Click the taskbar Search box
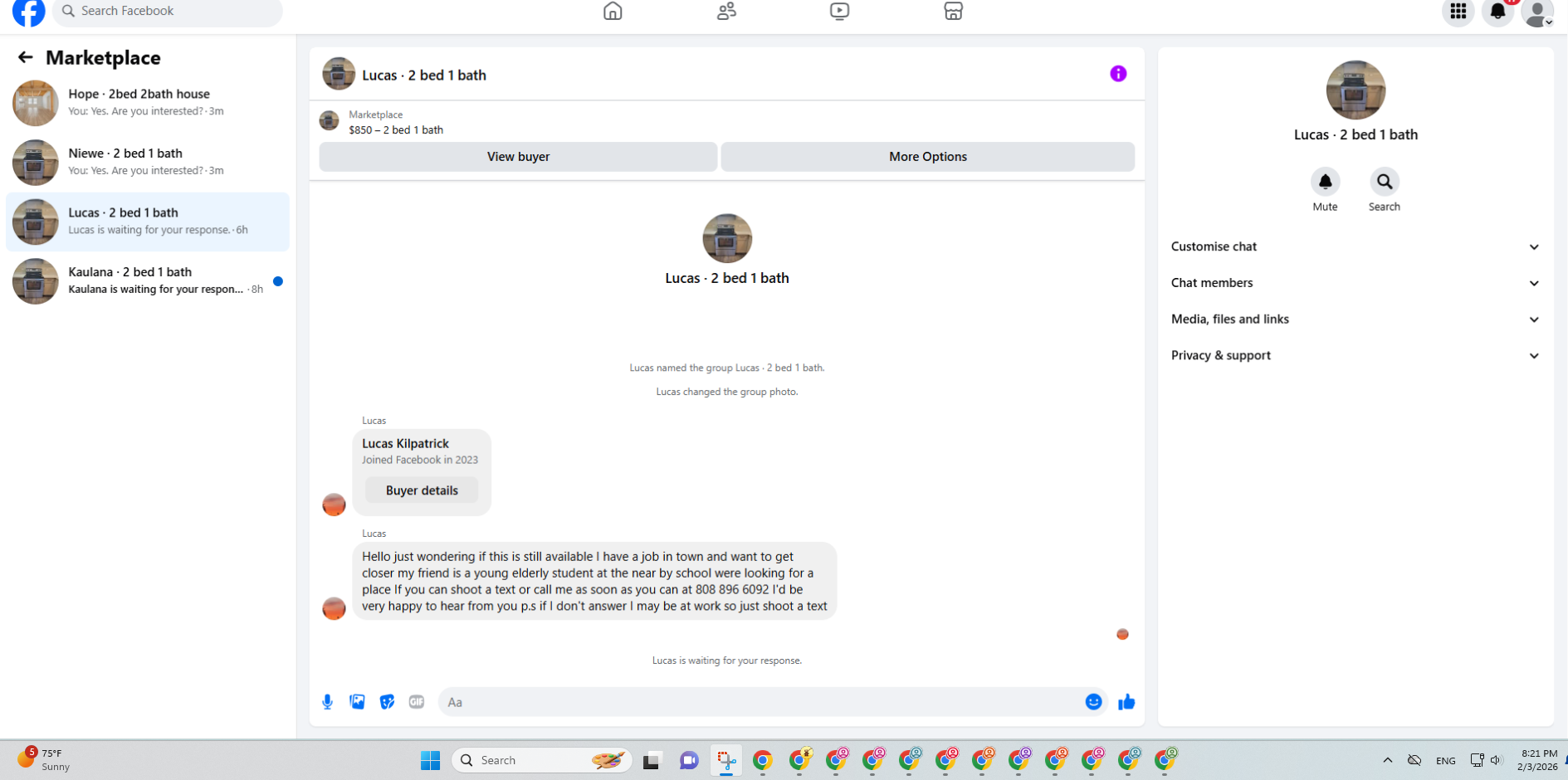This screenshot has height=780, width=1568. click(542, 760)
